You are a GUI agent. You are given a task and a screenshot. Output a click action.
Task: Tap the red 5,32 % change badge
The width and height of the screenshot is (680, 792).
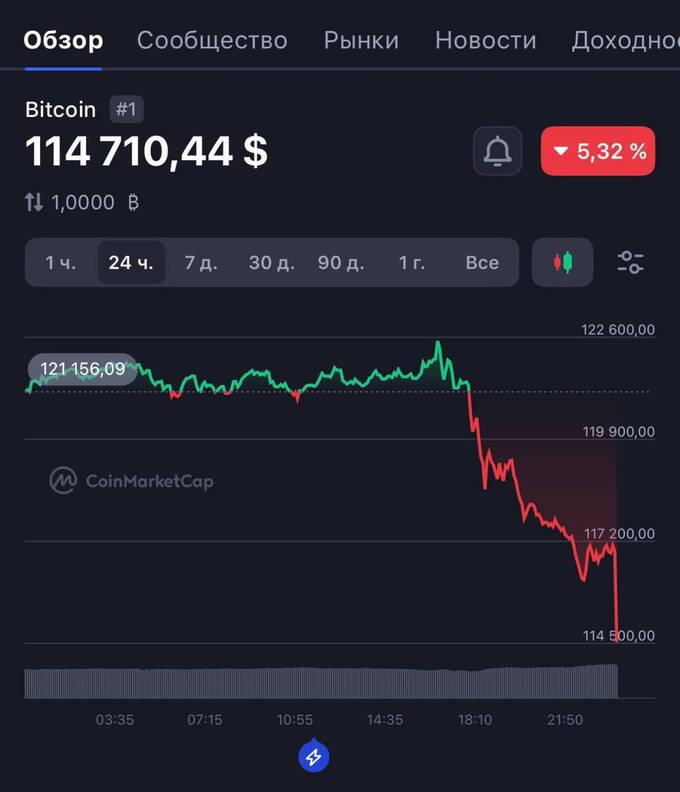(x=598, y=152)
